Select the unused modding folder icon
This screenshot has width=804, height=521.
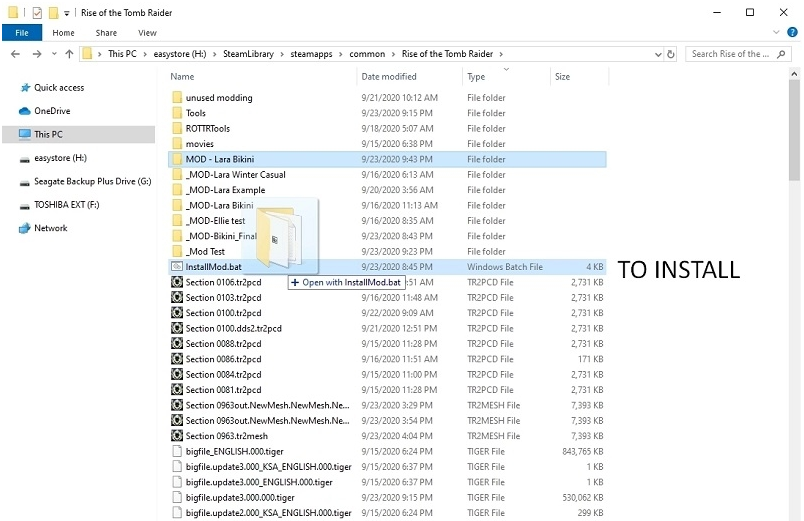(x=177, y=97)
